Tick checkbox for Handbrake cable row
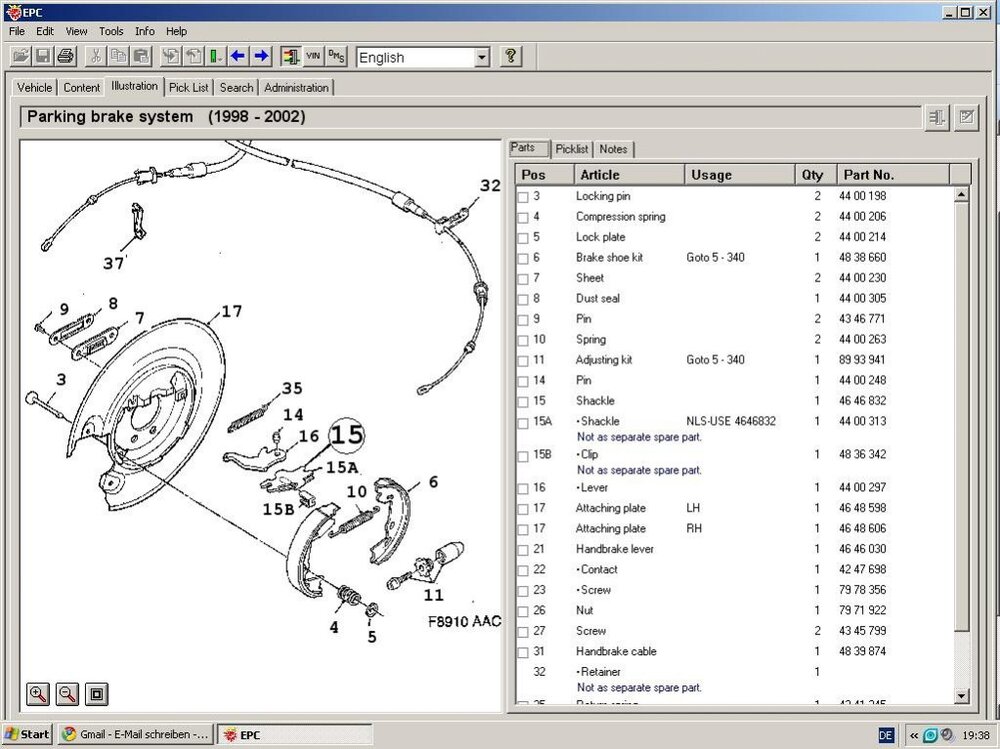This screenshot has width=1000, height=749. click(x=523, y=652)
